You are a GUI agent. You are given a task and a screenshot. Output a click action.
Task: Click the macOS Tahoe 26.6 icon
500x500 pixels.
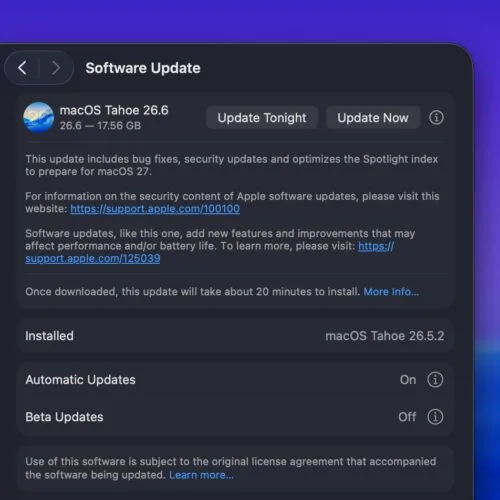[x=39, y=117]
